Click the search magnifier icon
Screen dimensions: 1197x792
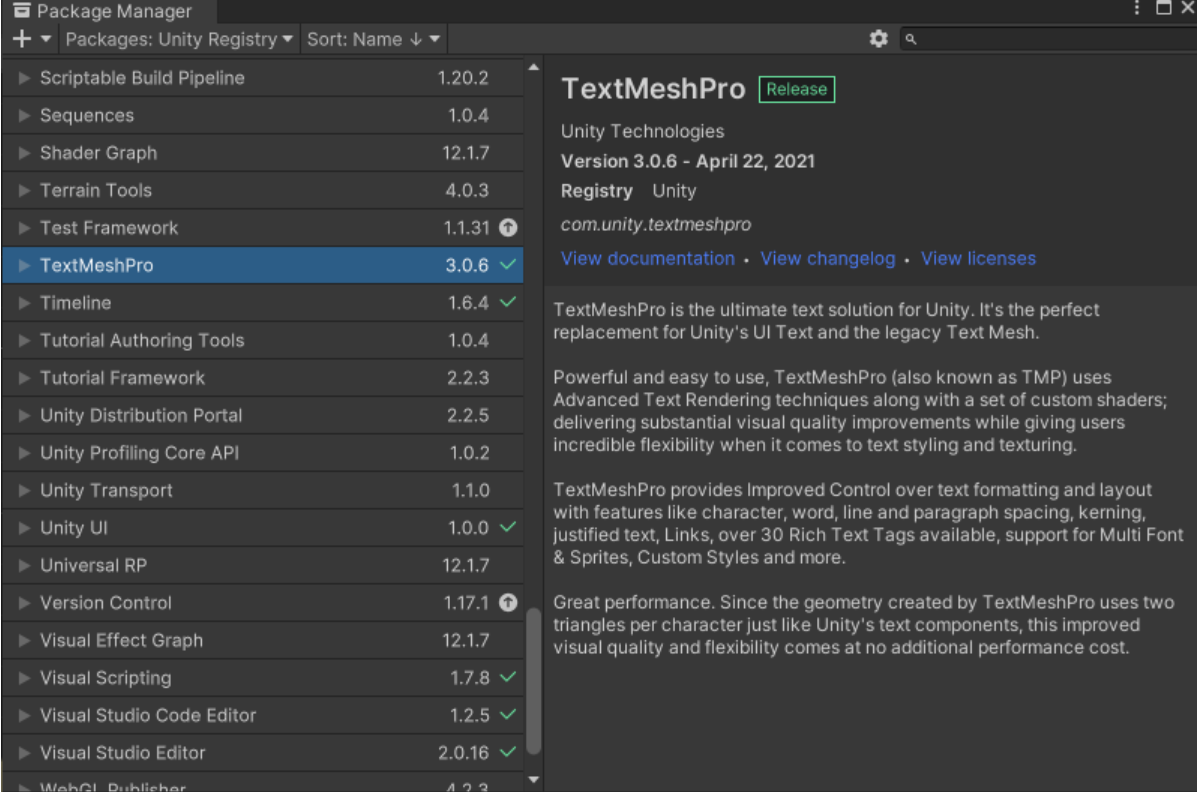911,39
